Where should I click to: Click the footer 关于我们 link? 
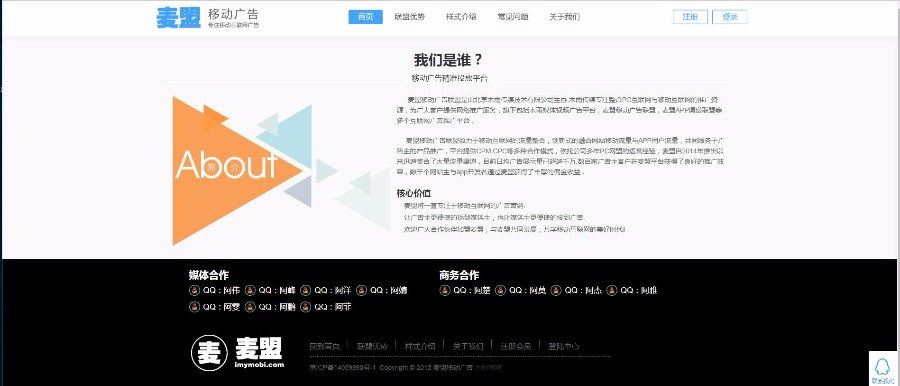468,346
